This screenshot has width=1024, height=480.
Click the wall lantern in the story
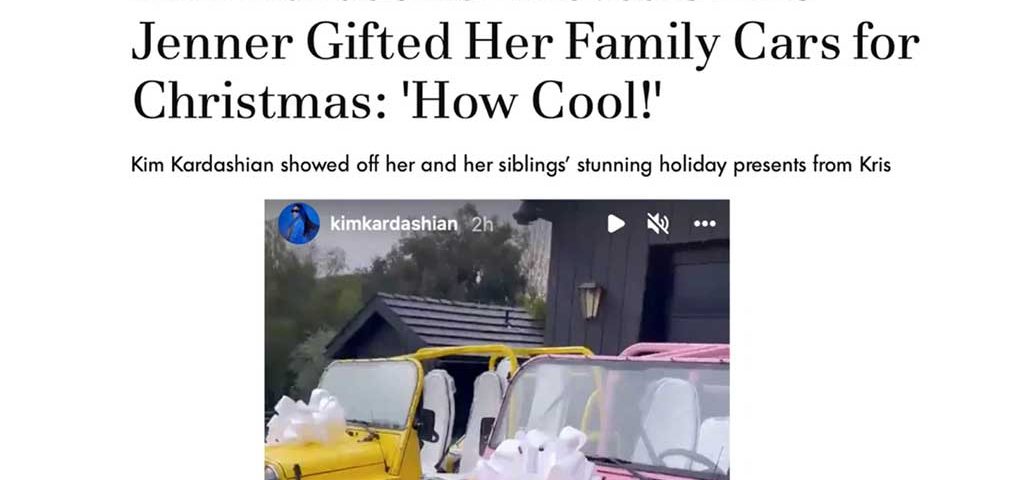pyautogui.click(x=589, y=300)
